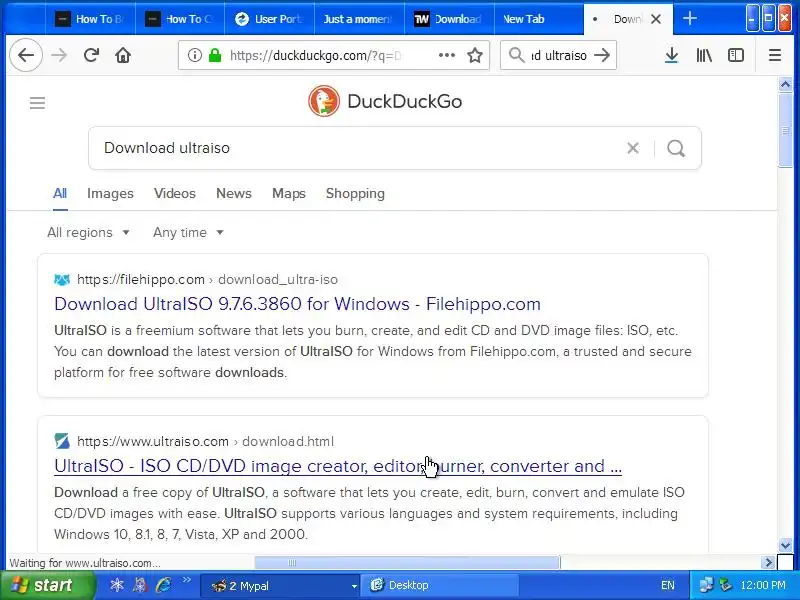This screenshot has height=600, width=800.
Task: Run search with DuckDuckGo magnifier button
Action: [676, 148]
